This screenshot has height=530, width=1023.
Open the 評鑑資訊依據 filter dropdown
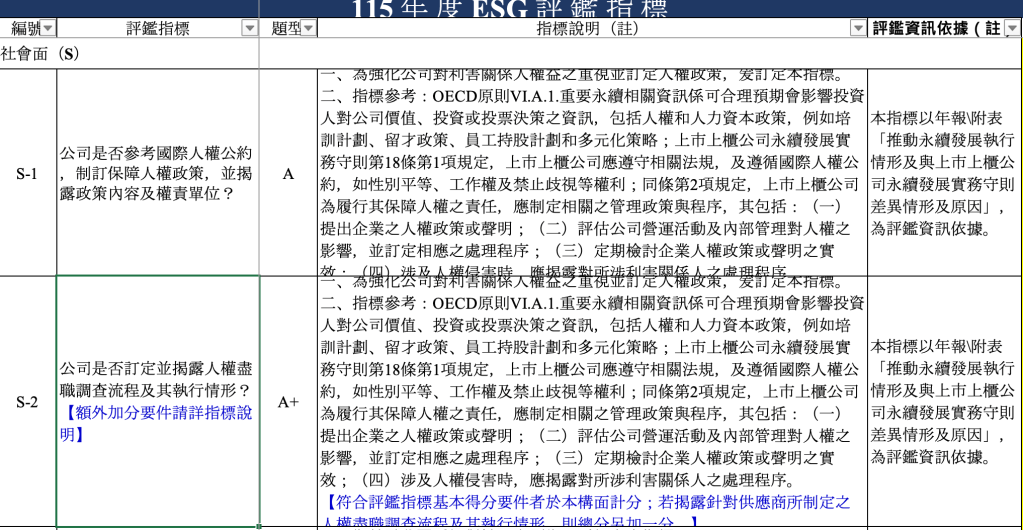(1012, 29)
